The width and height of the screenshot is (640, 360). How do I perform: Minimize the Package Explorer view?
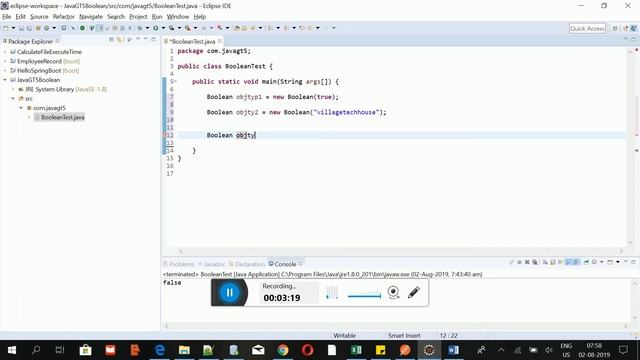[146, 39]
